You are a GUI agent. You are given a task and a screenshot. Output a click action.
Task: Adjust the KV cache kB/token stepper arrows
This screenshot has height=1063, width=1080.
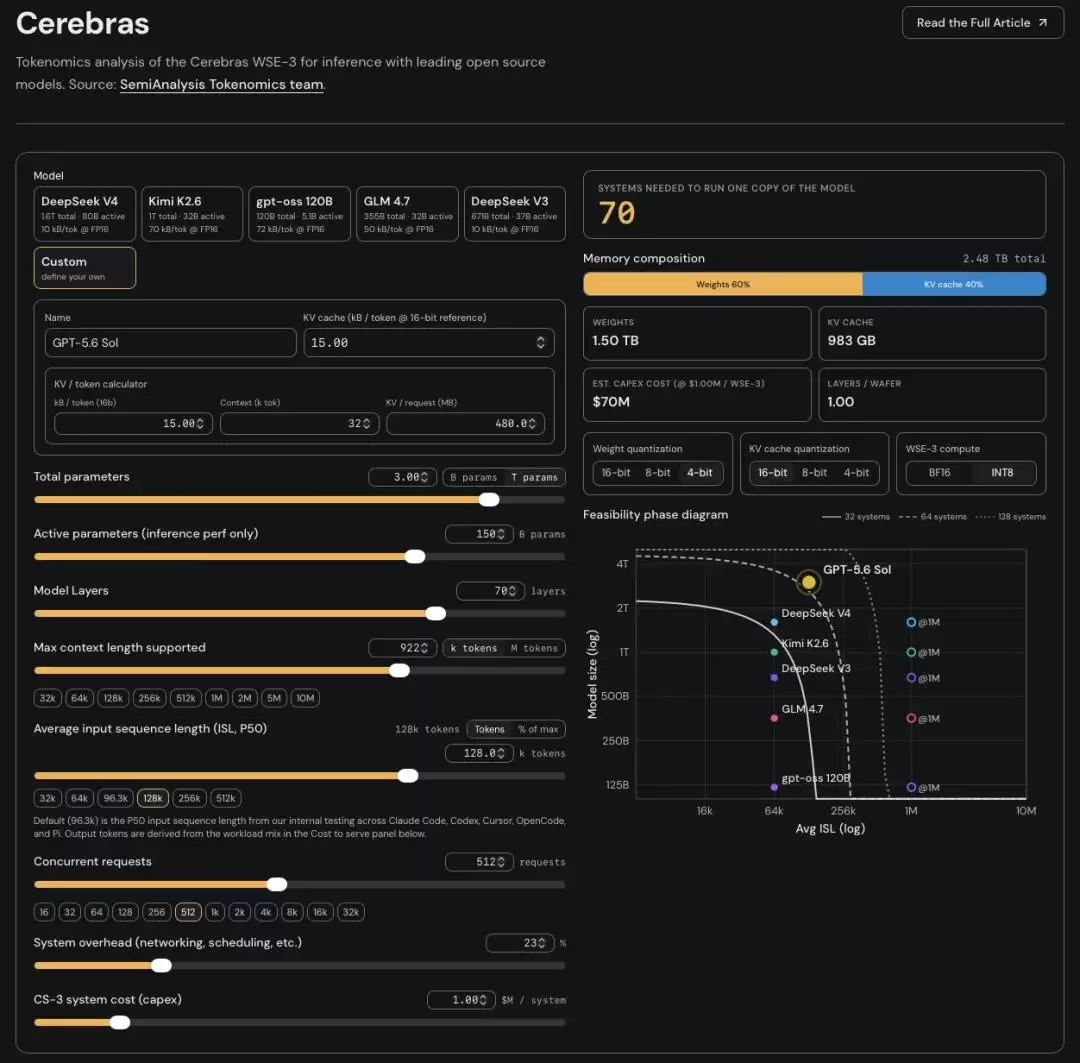click(541, 342)
